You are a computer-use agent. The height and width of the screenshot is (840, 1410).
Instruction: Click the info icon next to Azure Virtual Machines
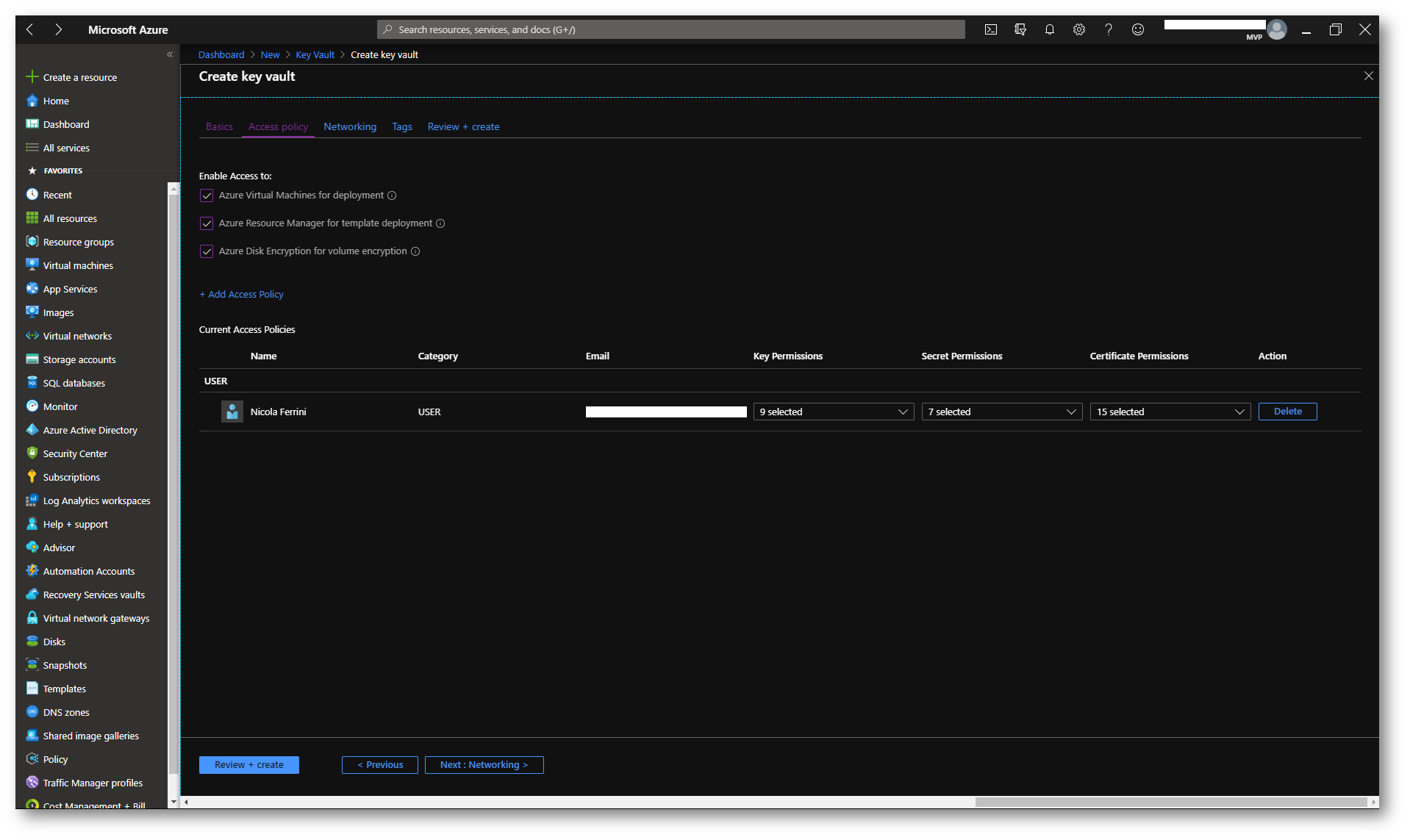(392, 195)
